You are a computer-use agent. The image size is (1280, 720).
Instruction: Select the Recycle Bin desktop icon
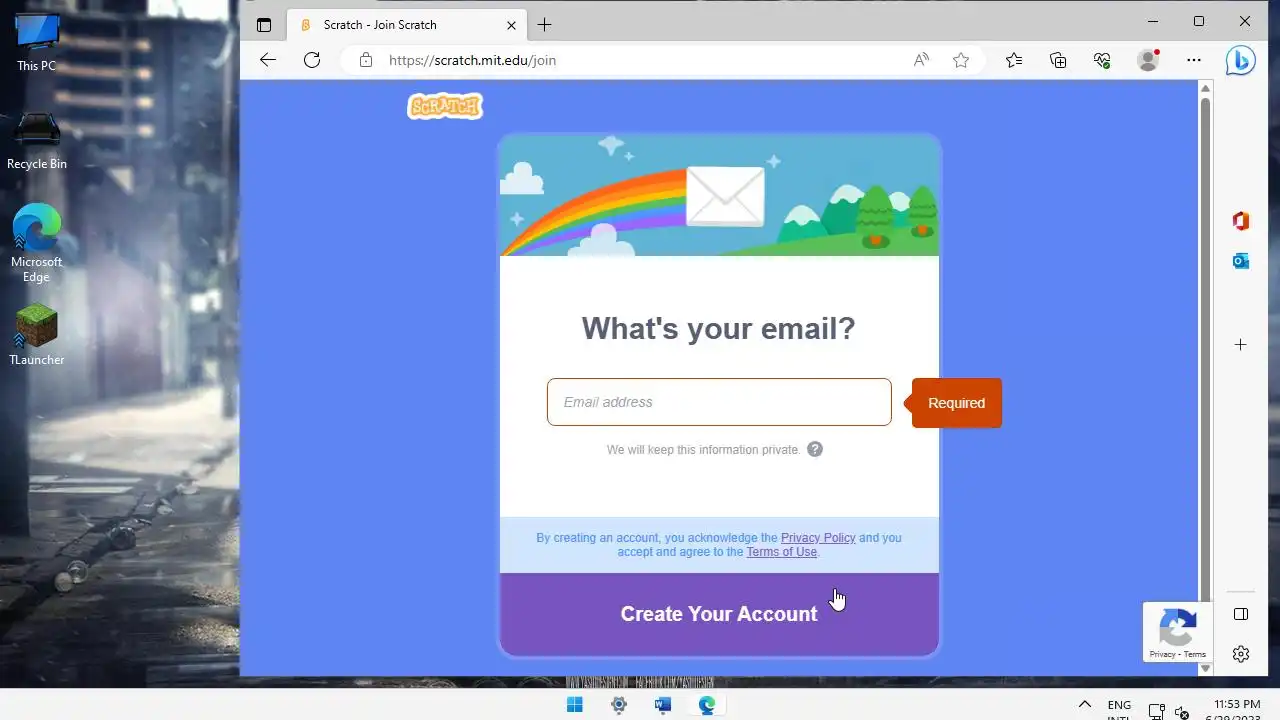pyautogui.click(x=37, y=141)
